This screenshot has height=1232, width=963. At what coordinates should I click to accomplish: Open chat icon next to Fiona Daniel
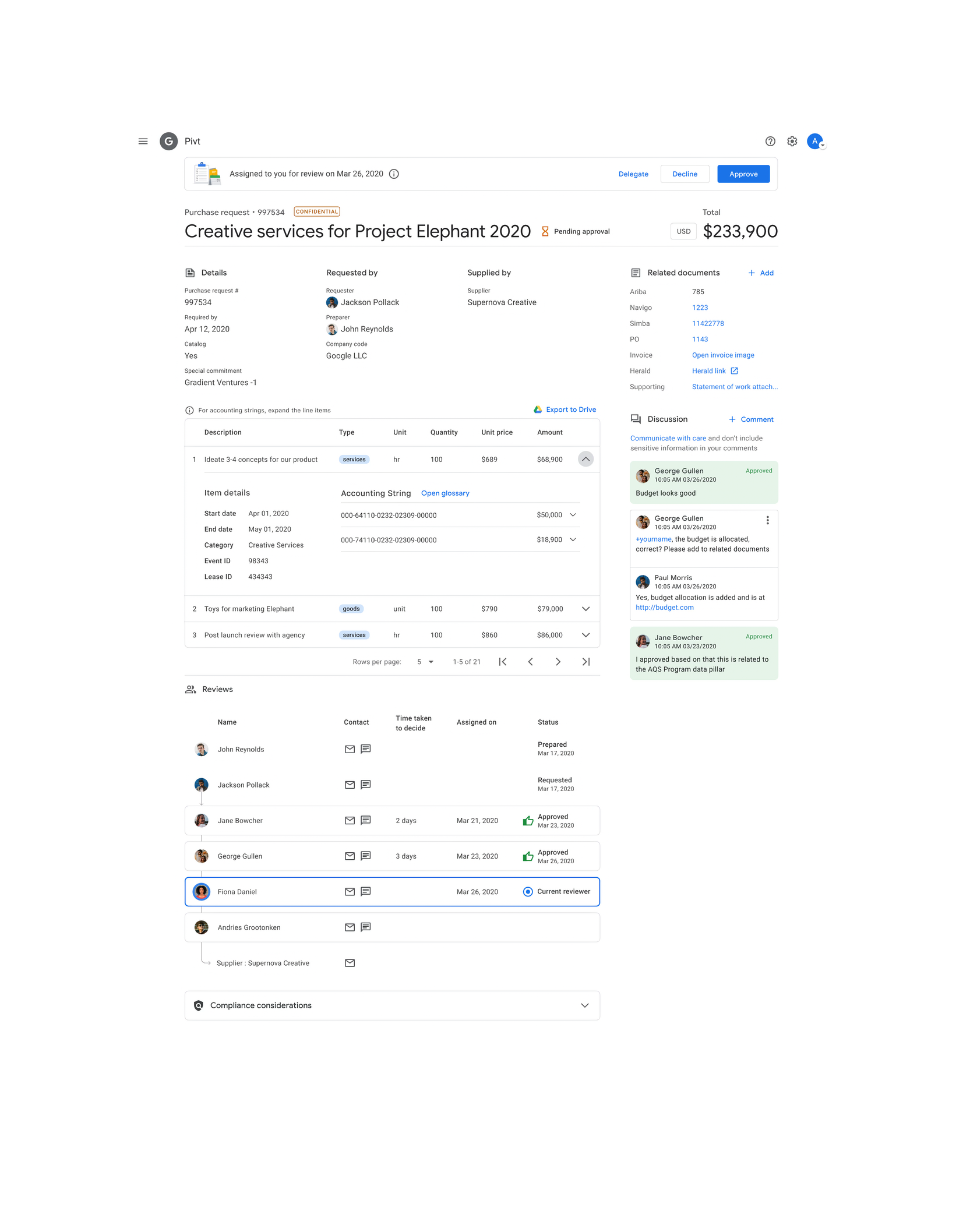point(365,891)
